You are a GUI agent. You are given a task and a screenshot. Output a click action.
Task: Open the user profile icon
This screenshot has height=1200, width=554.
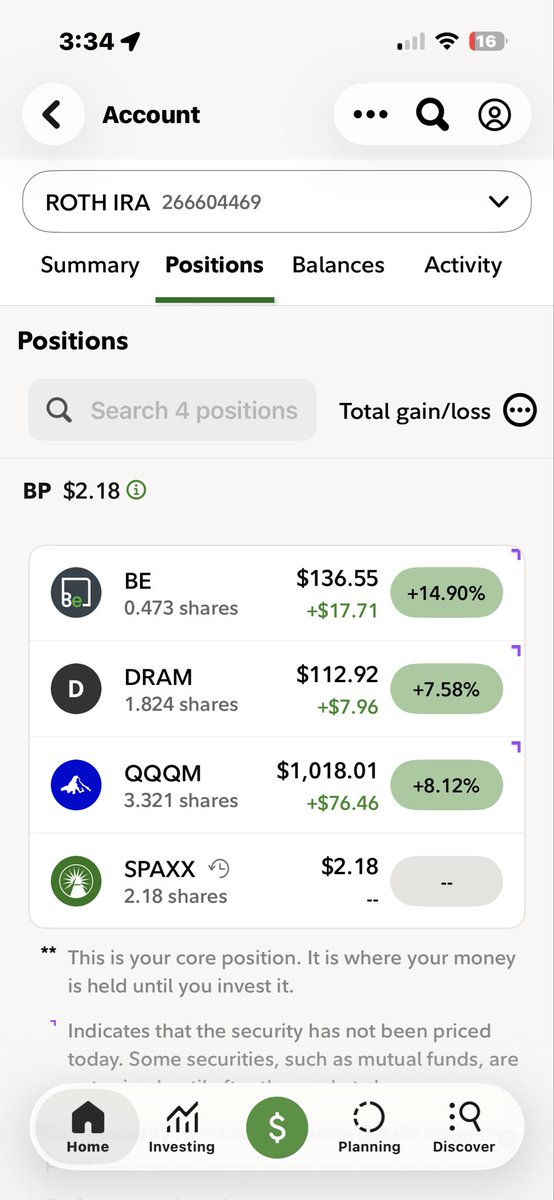click(x=494, y=115)
